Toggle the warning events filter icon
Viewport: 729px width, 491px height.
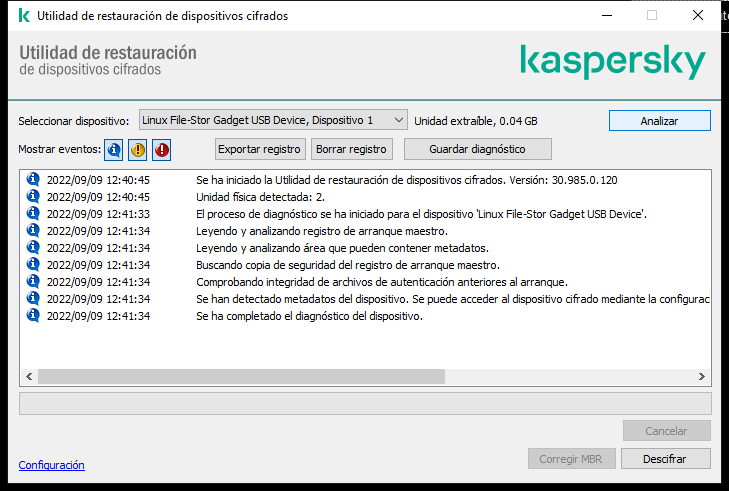pos(138,149)
